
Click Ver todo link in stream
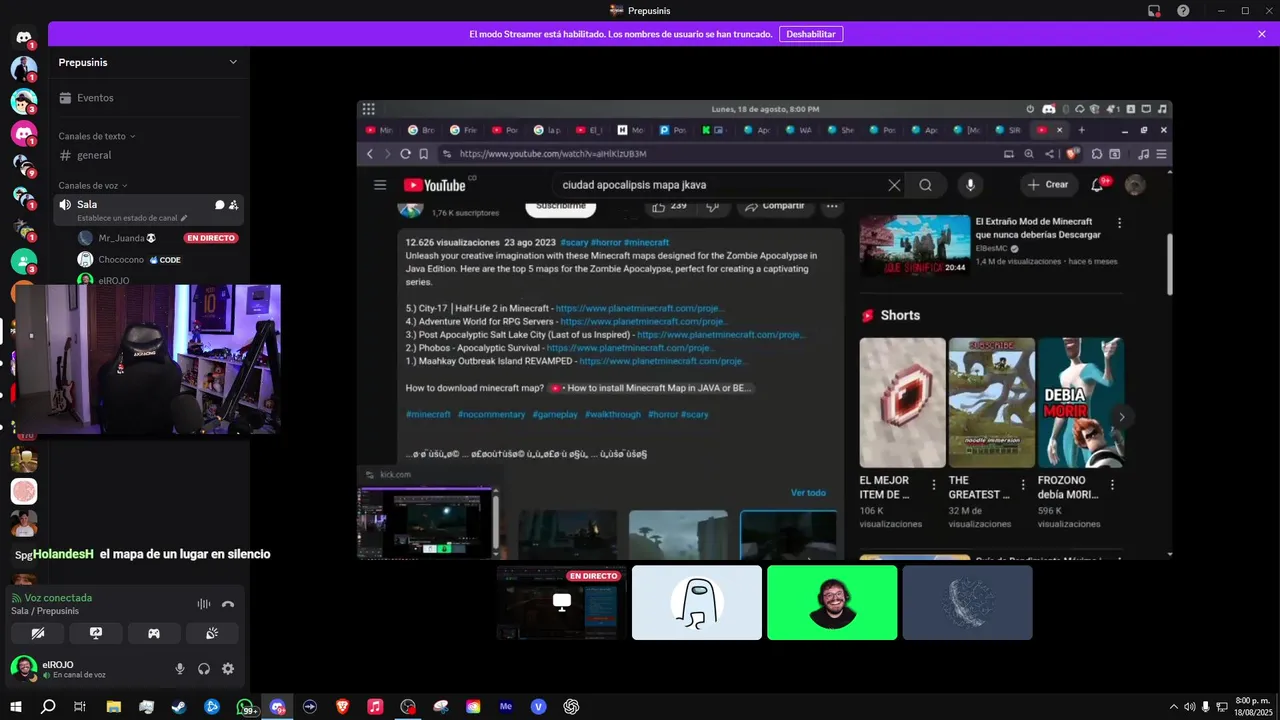(x=808, y=493)
